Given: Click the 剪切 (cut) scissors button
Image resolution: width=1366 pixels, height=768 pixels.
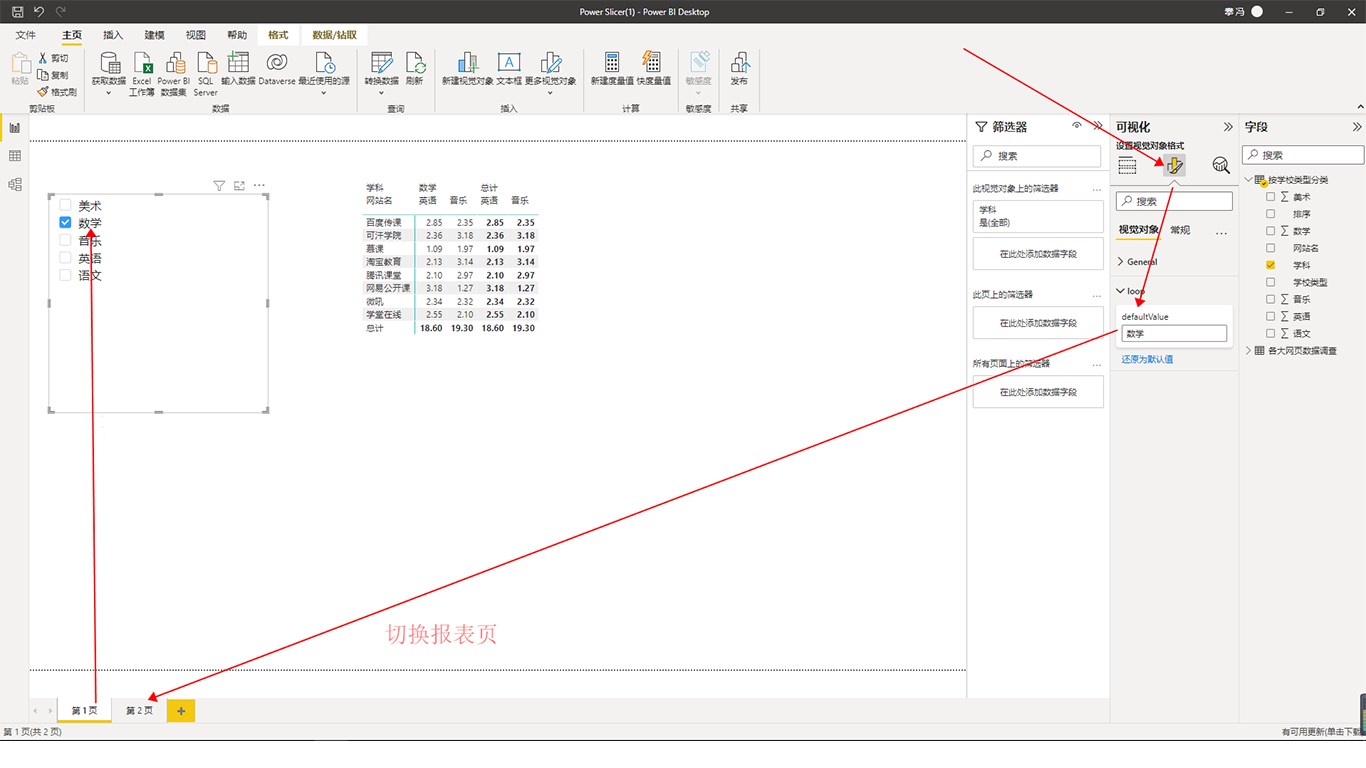Looking at the screenshot, I should click(53, 59).
